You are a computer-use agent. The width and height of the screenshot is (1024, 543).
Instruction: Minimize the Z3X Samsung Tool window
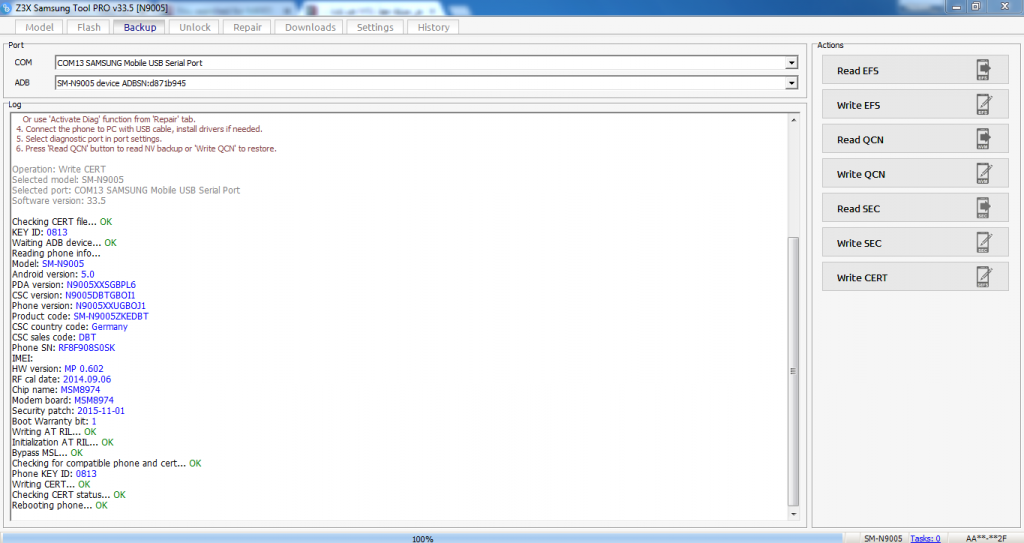point(956,7)
